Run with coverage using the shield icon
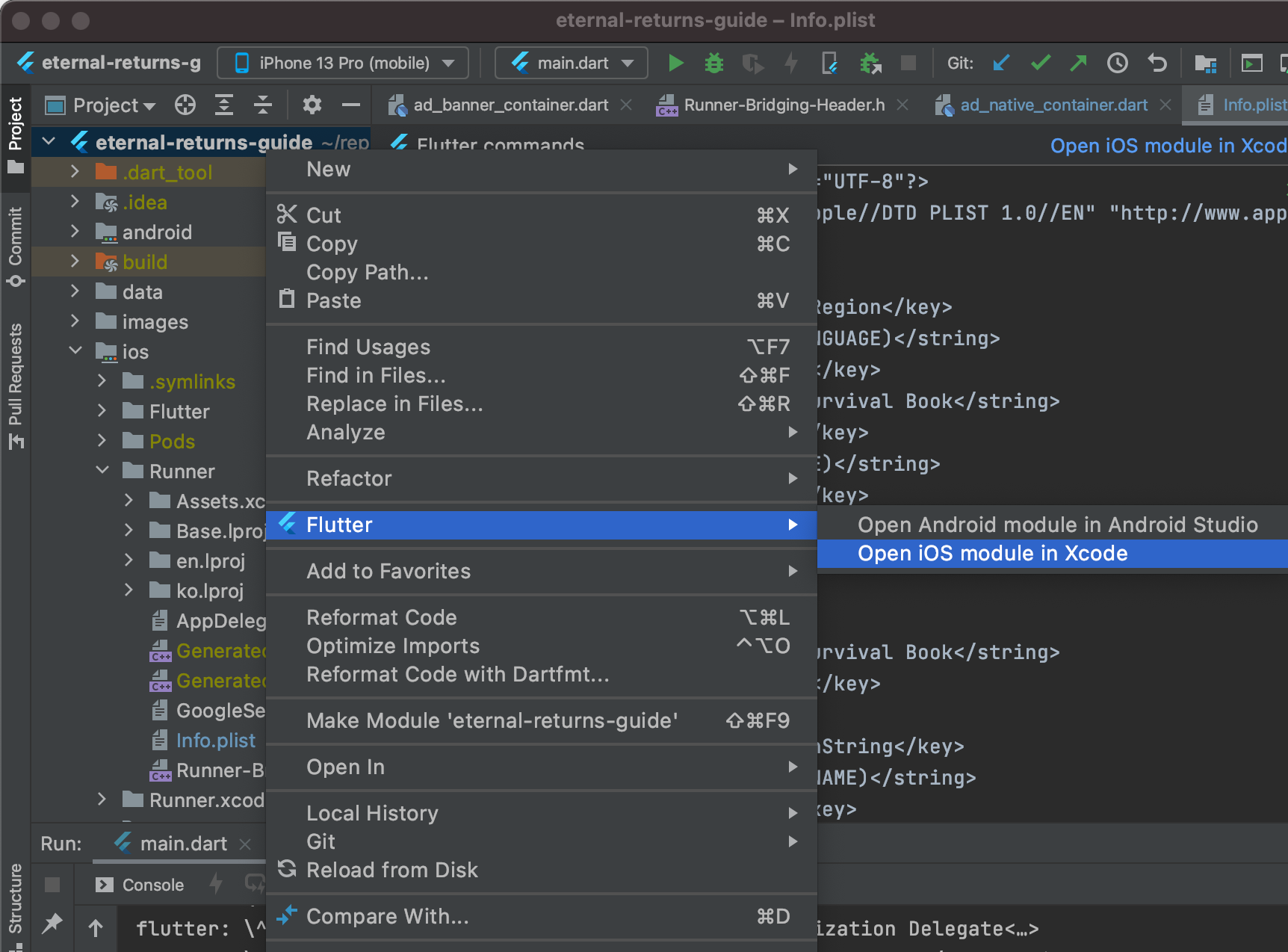This screenshot has height=952, width=1288. click(753, 63)
